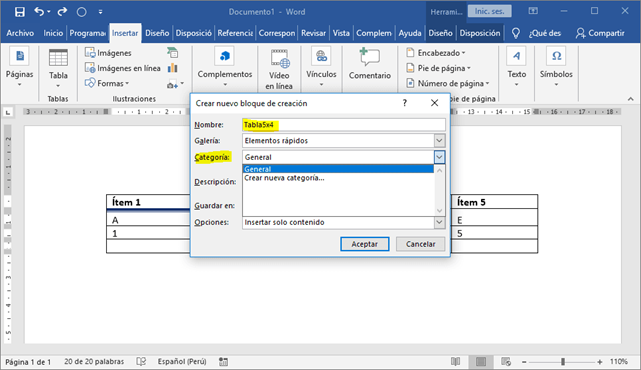
Task: Open the screenshot capture icon dropdown
Action: (x=175, y=84)
